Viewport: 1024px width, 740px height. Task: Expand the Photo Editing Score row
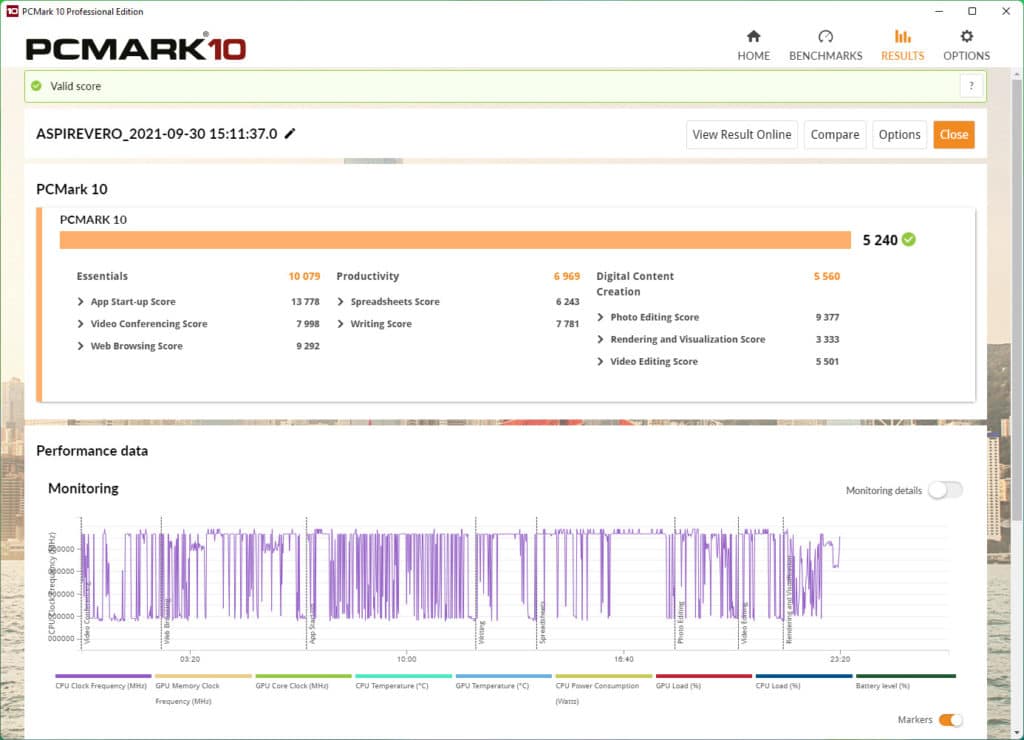(x=600, y=317)
